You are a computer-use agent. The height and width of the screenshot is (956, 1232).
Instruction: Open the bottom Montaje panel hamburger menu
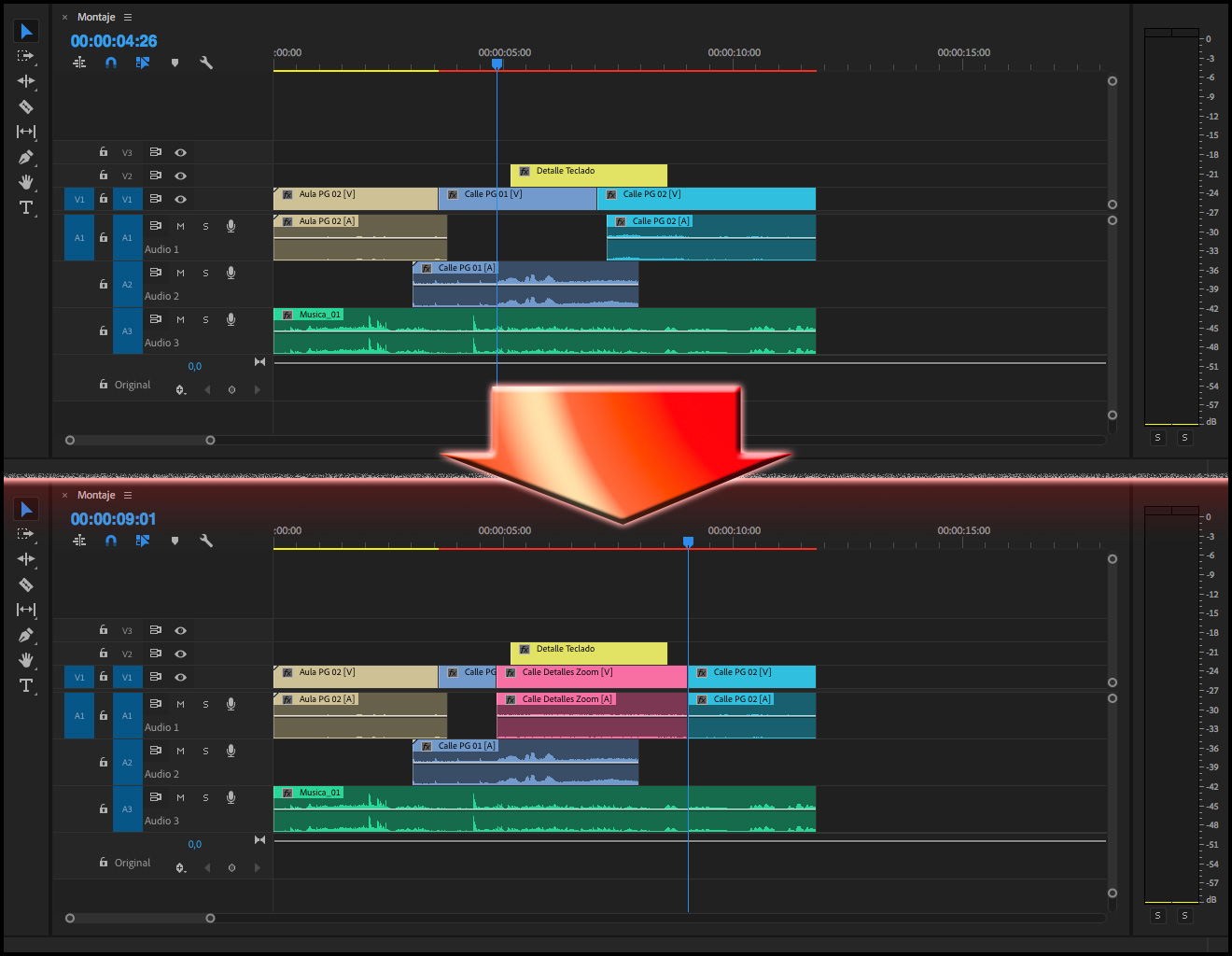pyautogui.click(x=128, y=496)
